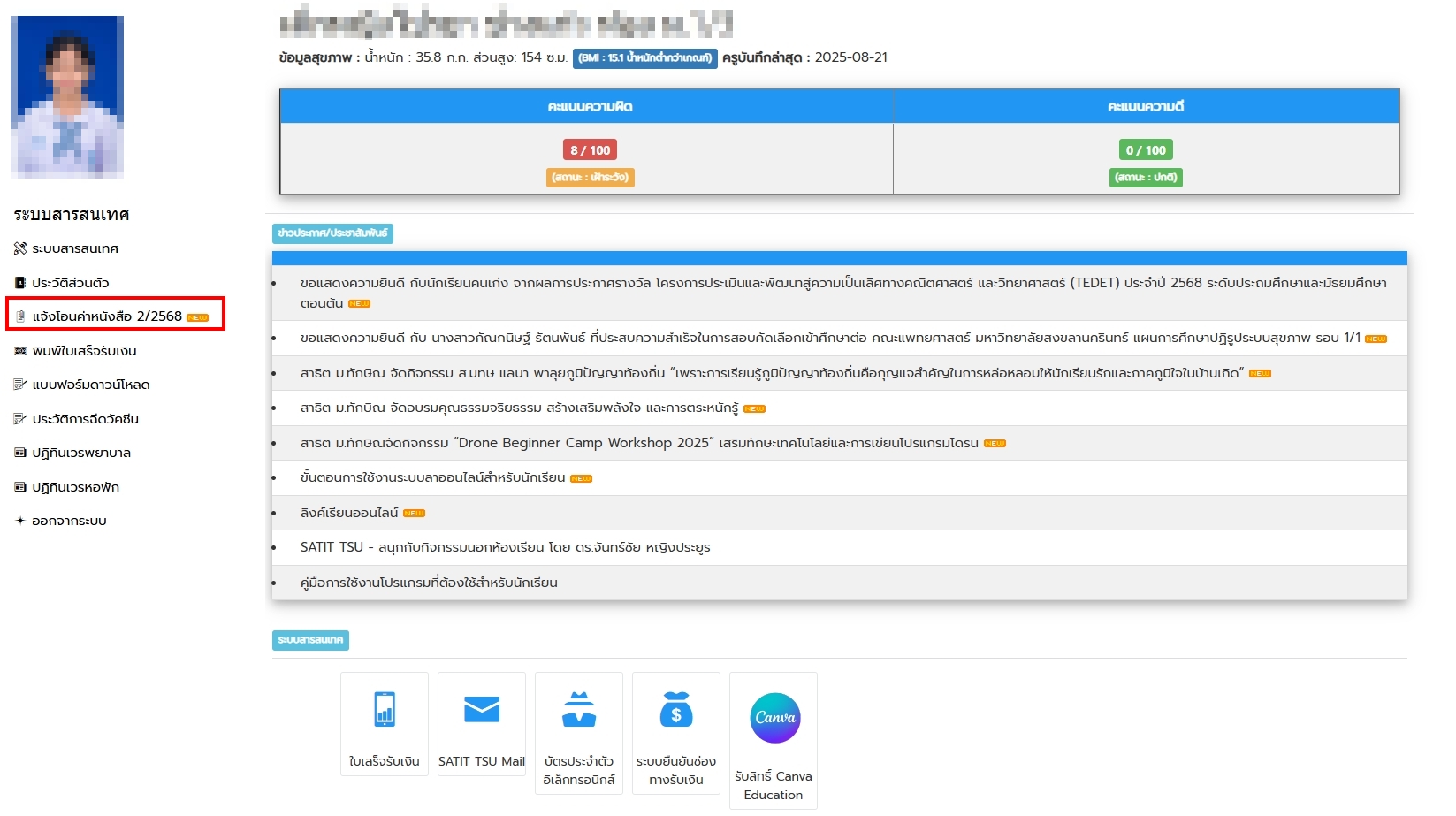Screen dimensions: 1456x816
Task: Open the ใบเสร็จรับเงิน receipt phone icon
Action: click(385, 710)
